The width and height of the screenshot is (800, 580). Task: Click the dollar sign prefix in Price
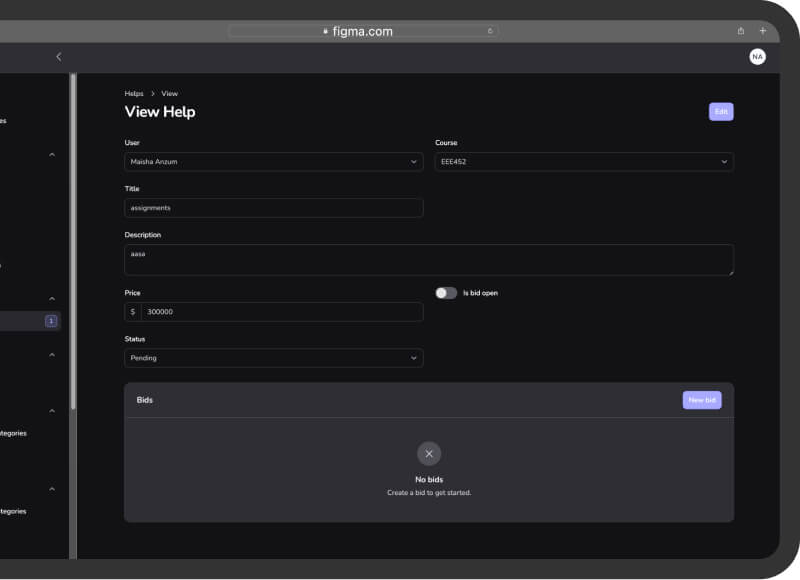[x=133, y=312]
